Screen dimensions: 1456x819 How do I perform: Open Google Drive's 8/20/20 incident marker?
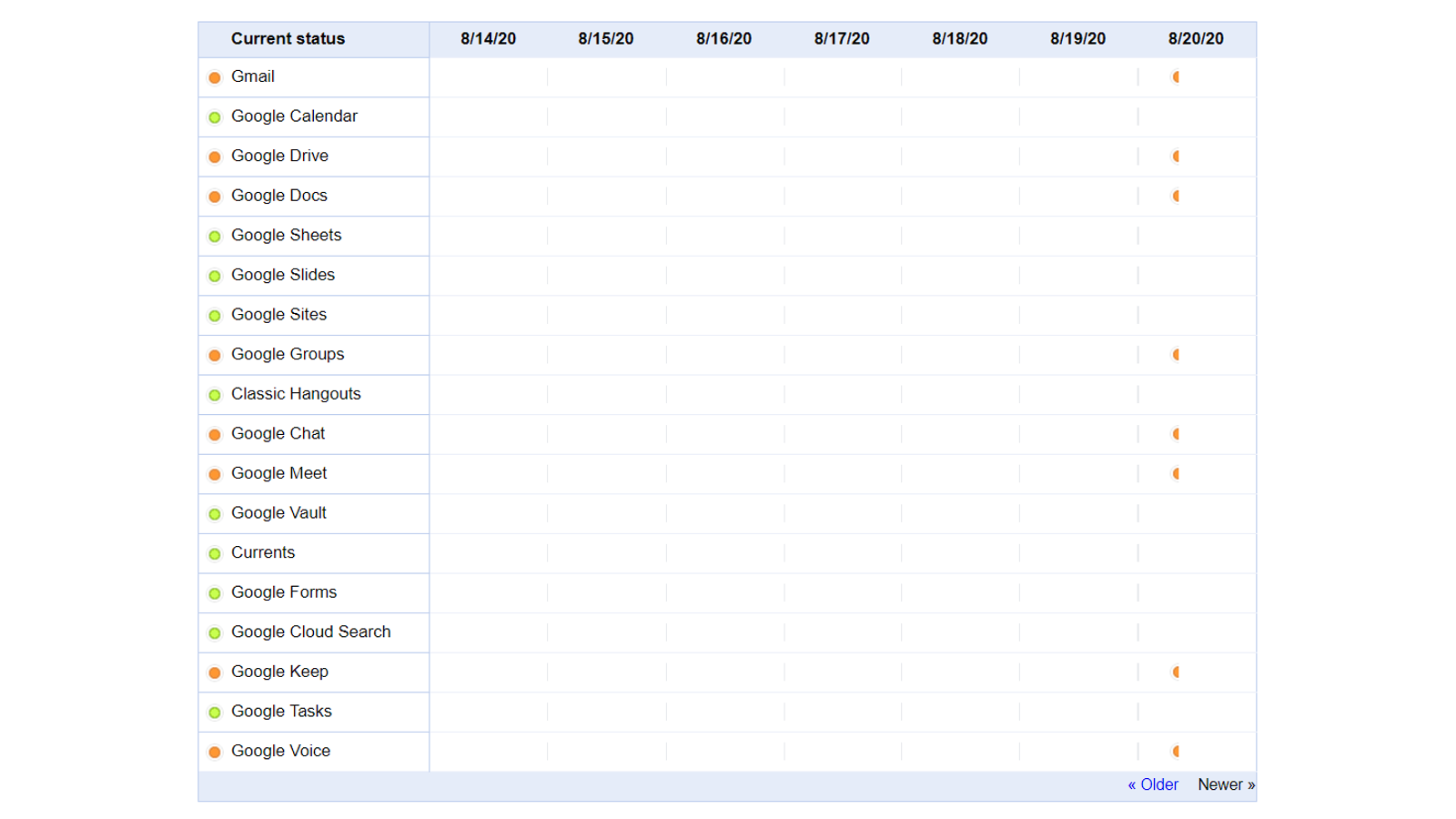(x=1176, y=157)
